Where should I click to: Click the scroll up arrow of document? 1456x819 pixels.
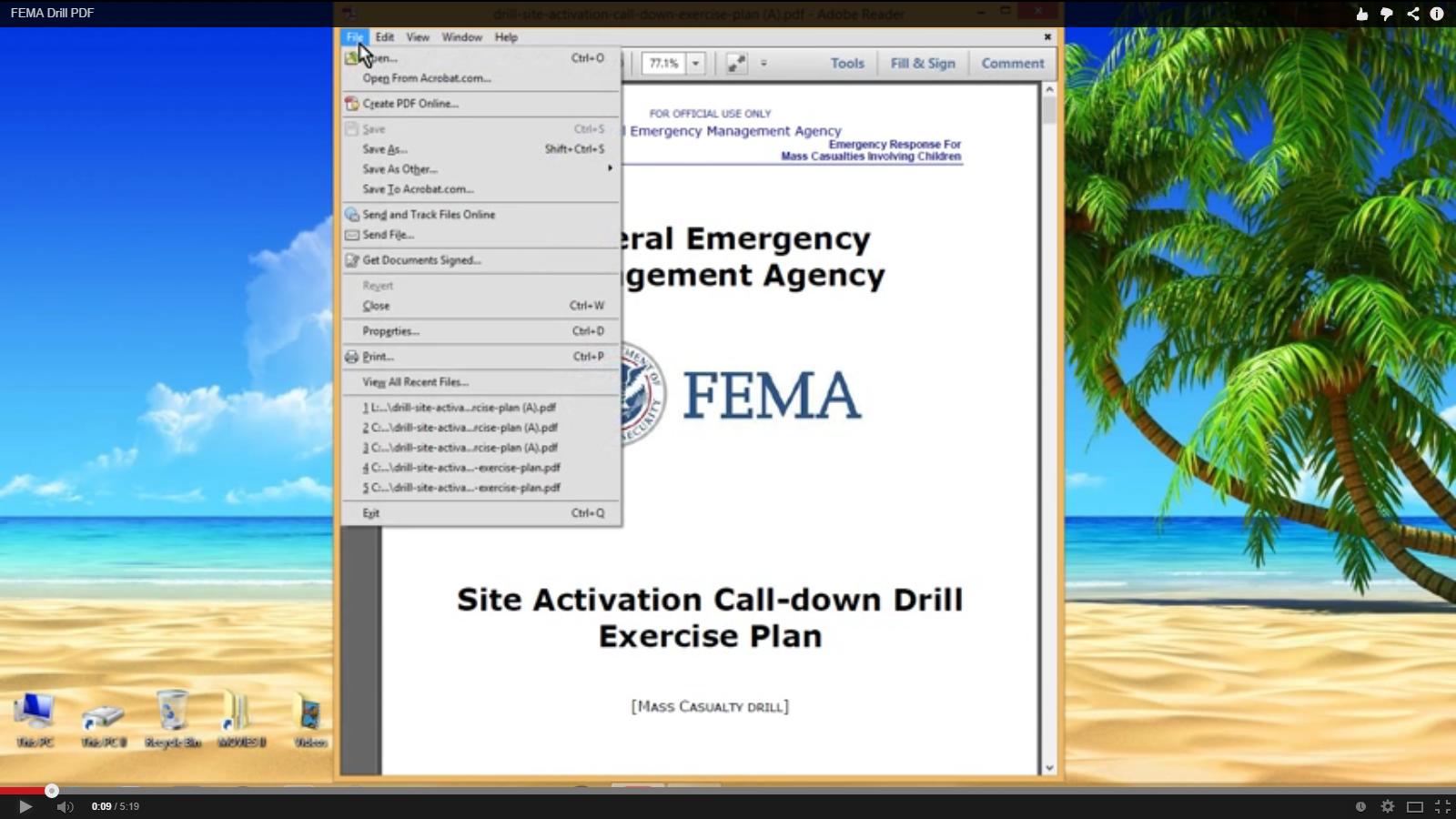(1049, 90)
